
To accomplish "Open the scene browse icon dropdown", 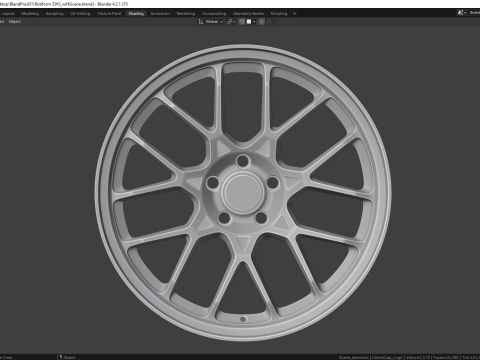I will coord(462,13).
